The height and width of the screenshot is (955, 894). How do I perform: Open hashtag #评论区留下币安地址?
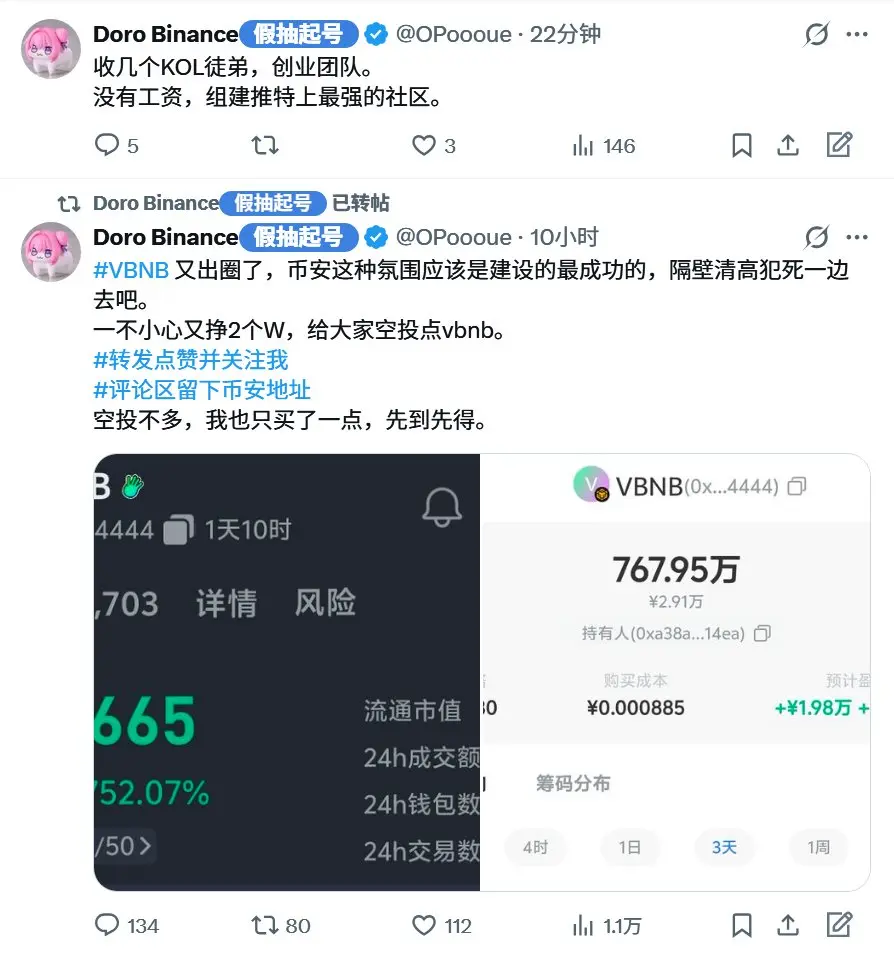pos(202,390)
